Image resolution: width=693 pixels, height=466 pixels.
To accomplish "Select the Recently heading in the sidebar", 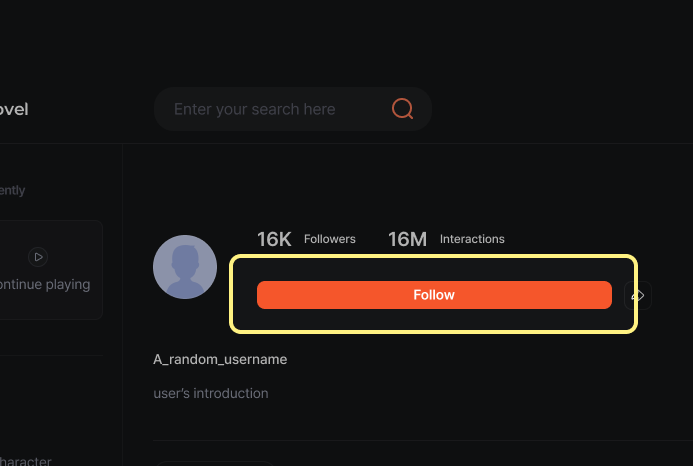I will (x=12, y=190).
